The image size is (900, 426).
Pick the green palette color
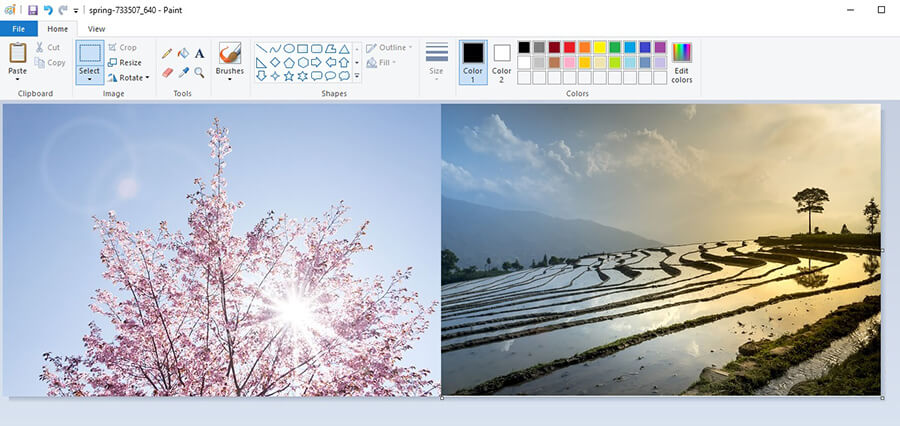[x=615, y=47]
